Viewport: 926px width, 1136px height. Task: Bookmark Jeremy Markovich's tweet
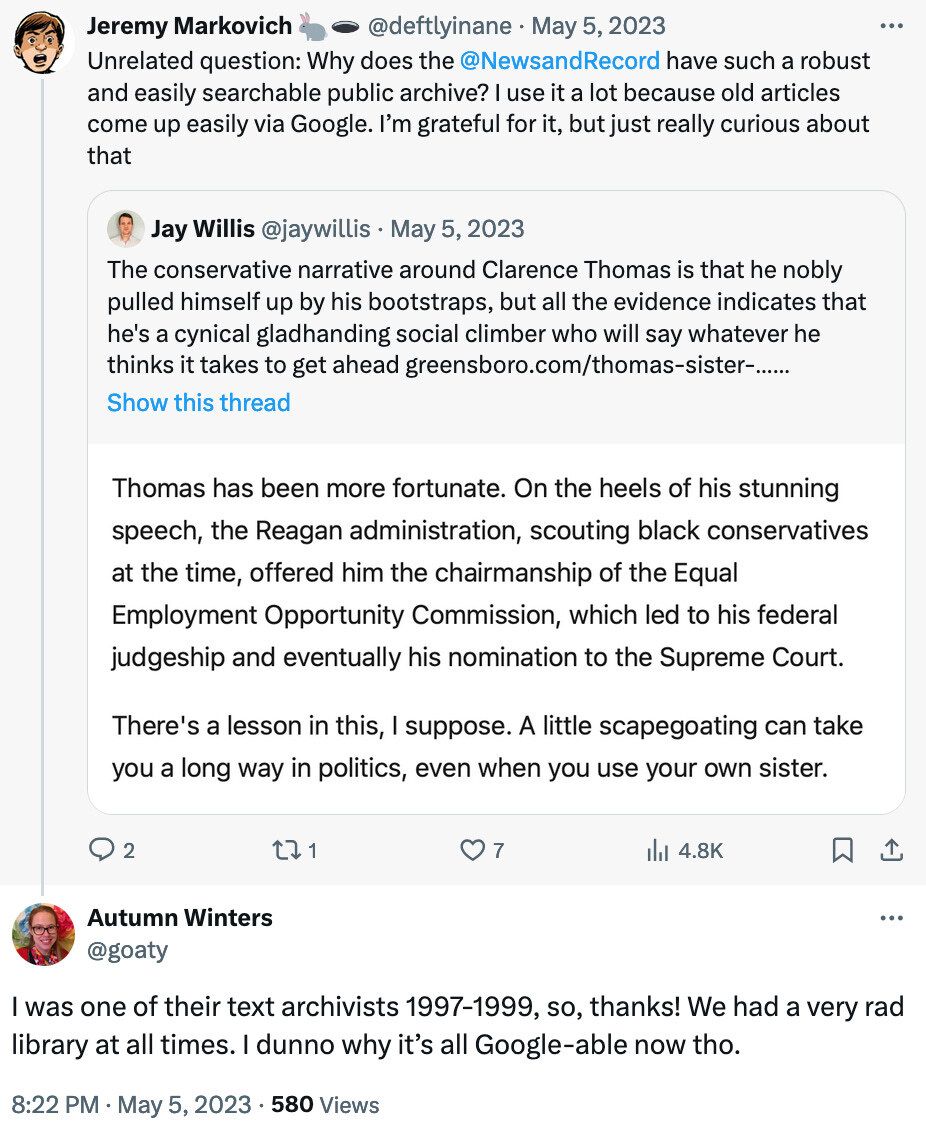(843, 850)
